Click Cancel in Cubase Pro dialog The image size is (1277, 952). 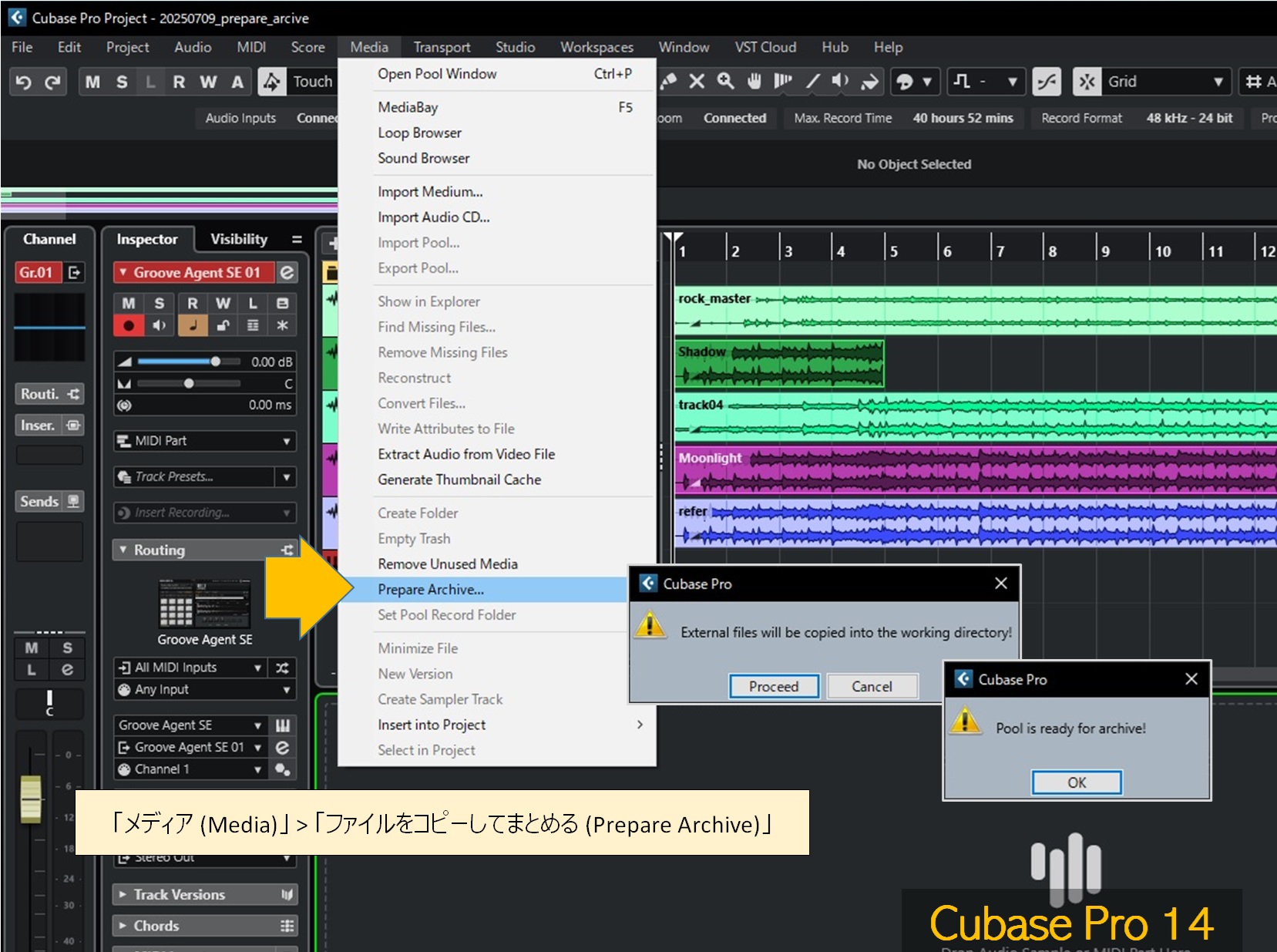click(x=872, y=686)
